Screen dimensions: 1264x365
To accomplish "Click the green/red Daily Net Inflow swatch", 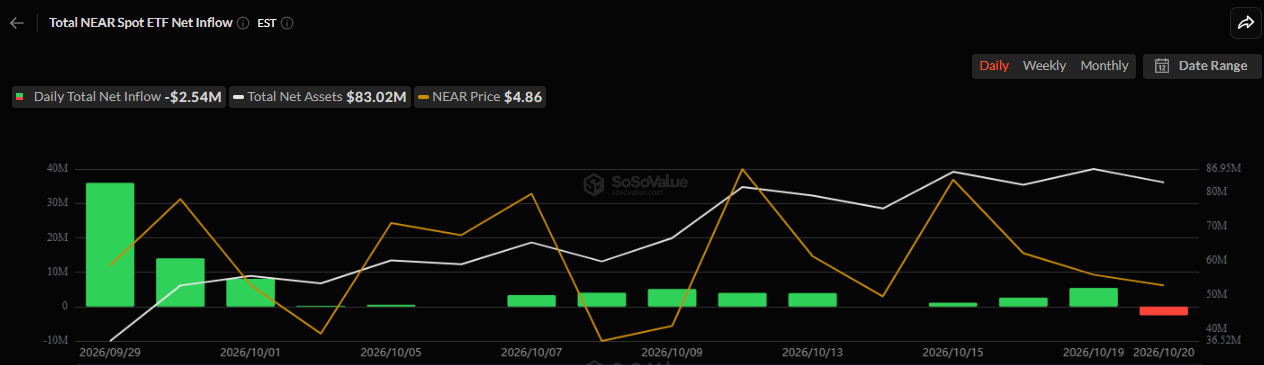I will 21,97.
